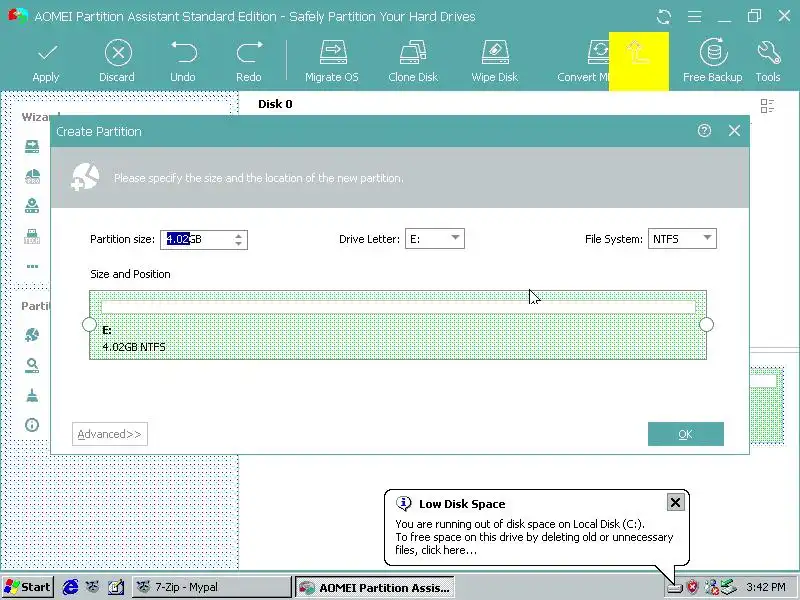Image resolution: width=800 pixels, height=600 pixels.
Task: Switch to 7-Zip - Mypal taskbar window
Action: point(211,587)
